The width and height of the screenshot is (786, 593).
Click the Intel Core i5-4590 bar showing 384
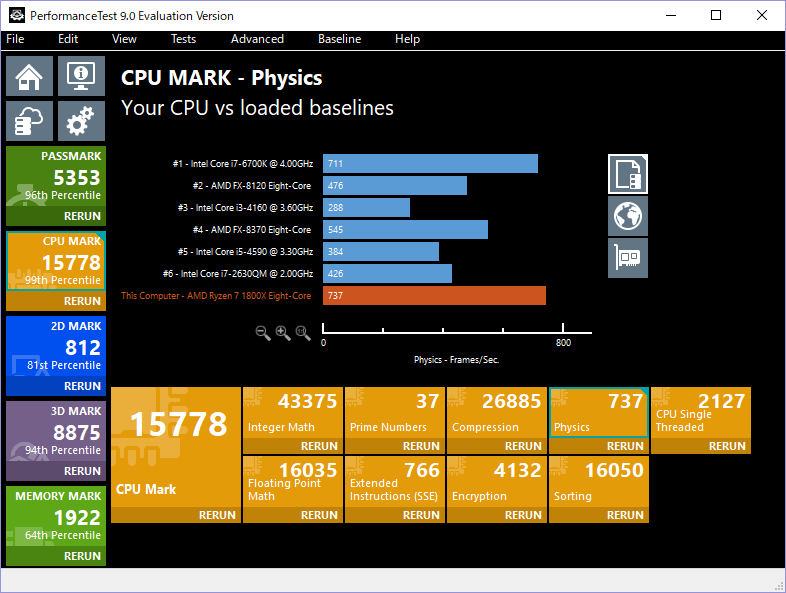(x=380, y=252)
